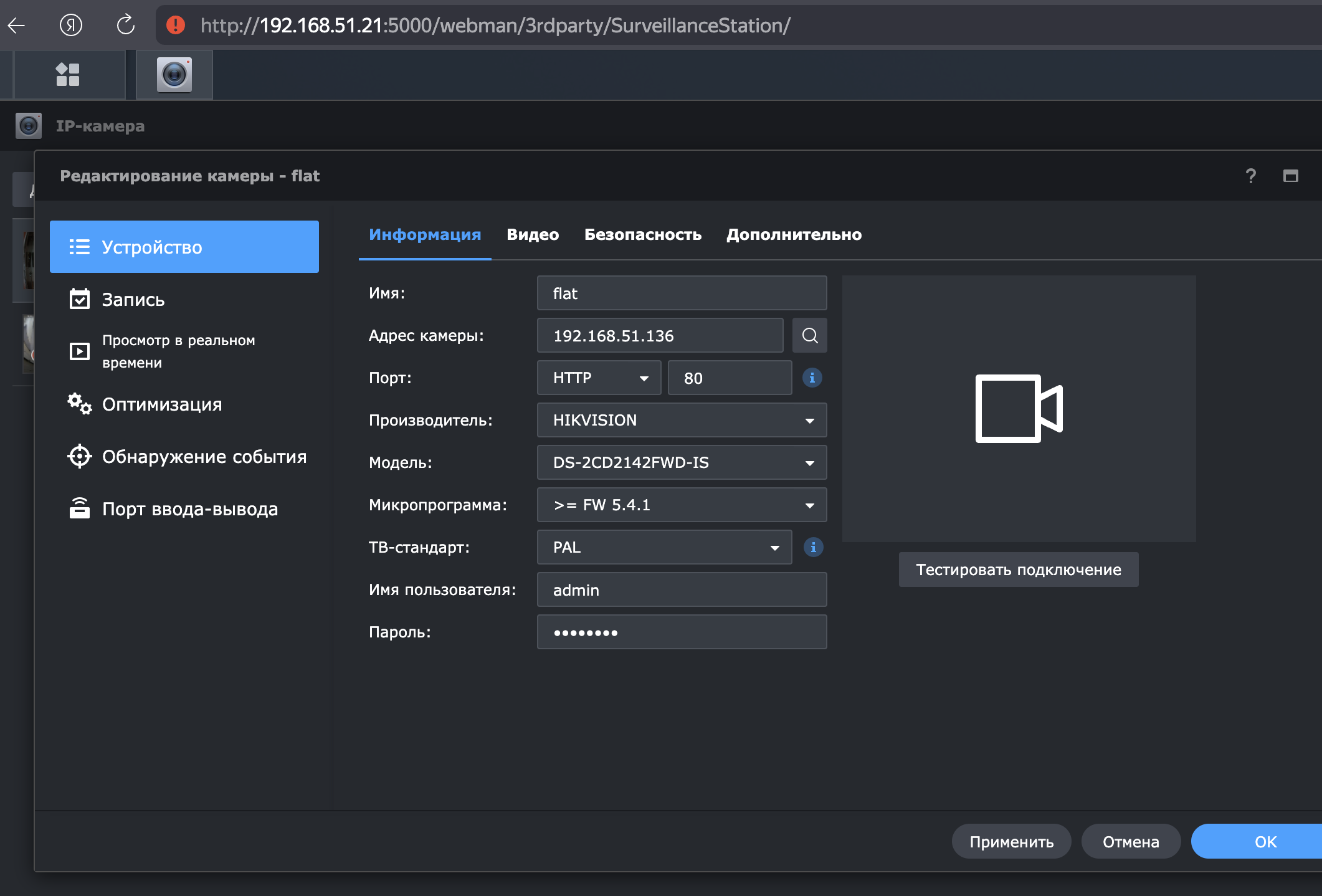Click the camera name field containing flat
Screen dimensions: 1322x896
[682, 293]
